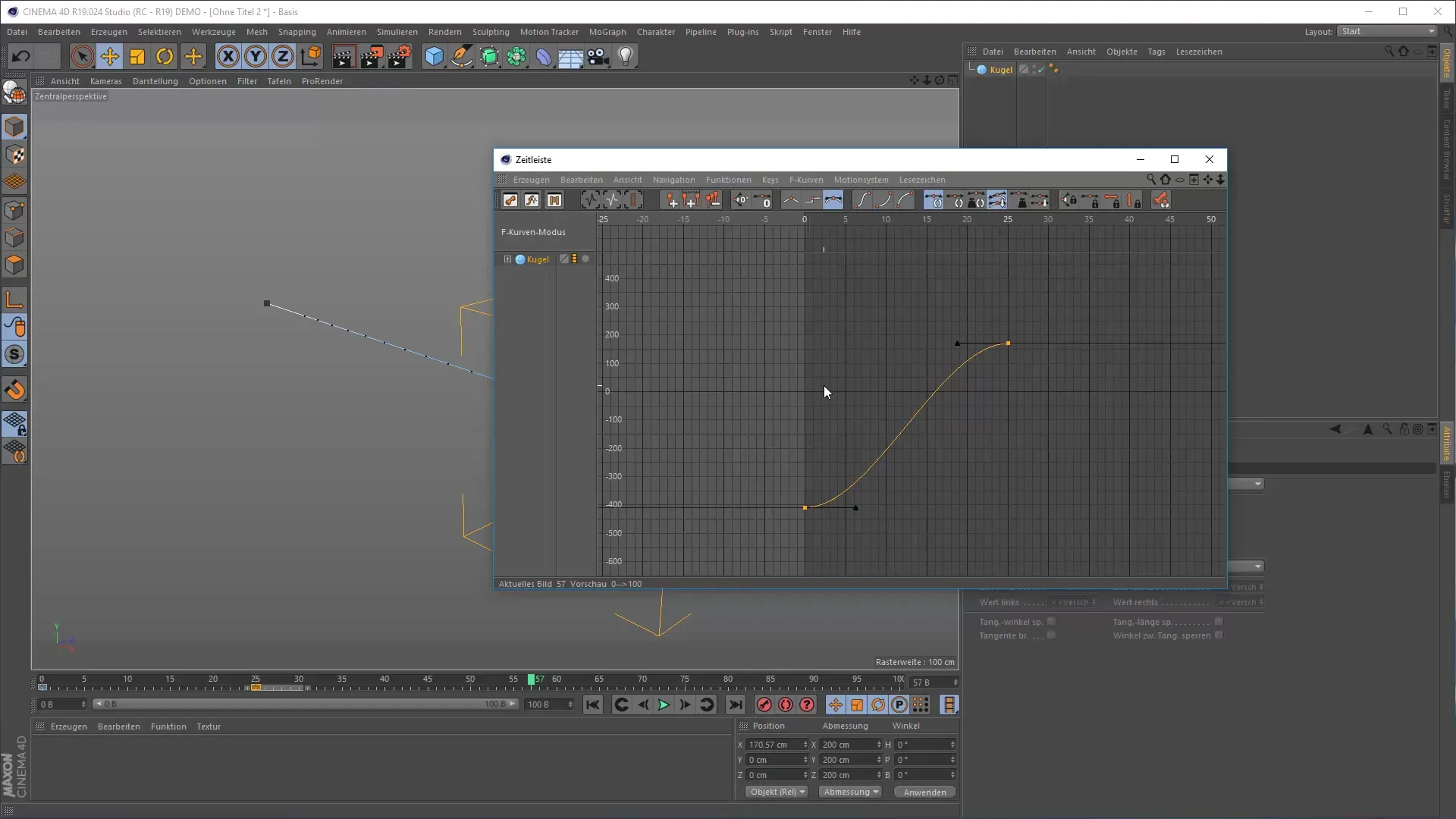Open the Objekt (Rel) dropdown

coord(777,792)
